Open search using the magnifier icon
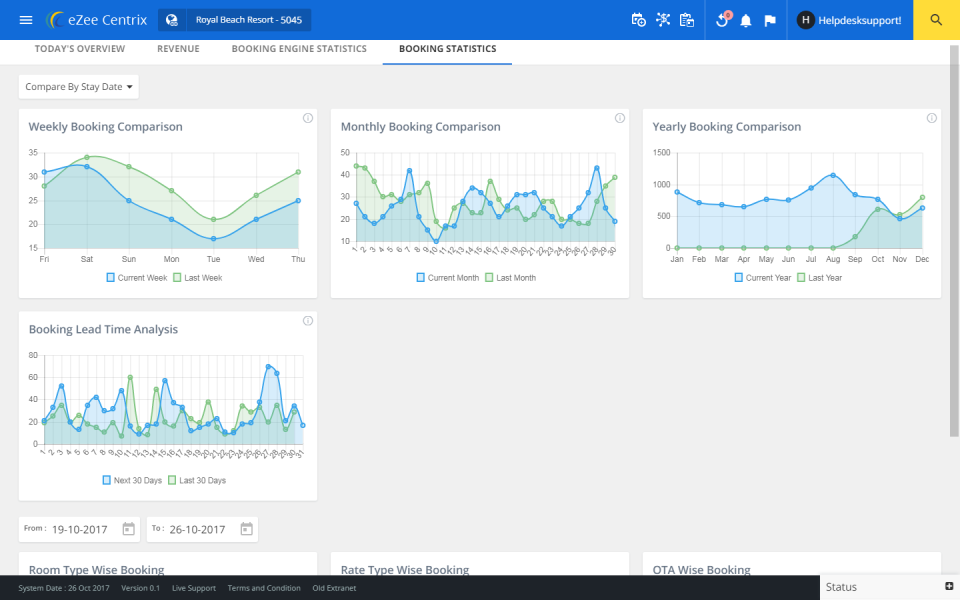The width and height of the screenshot is (960, 600). tap(936, 19)
